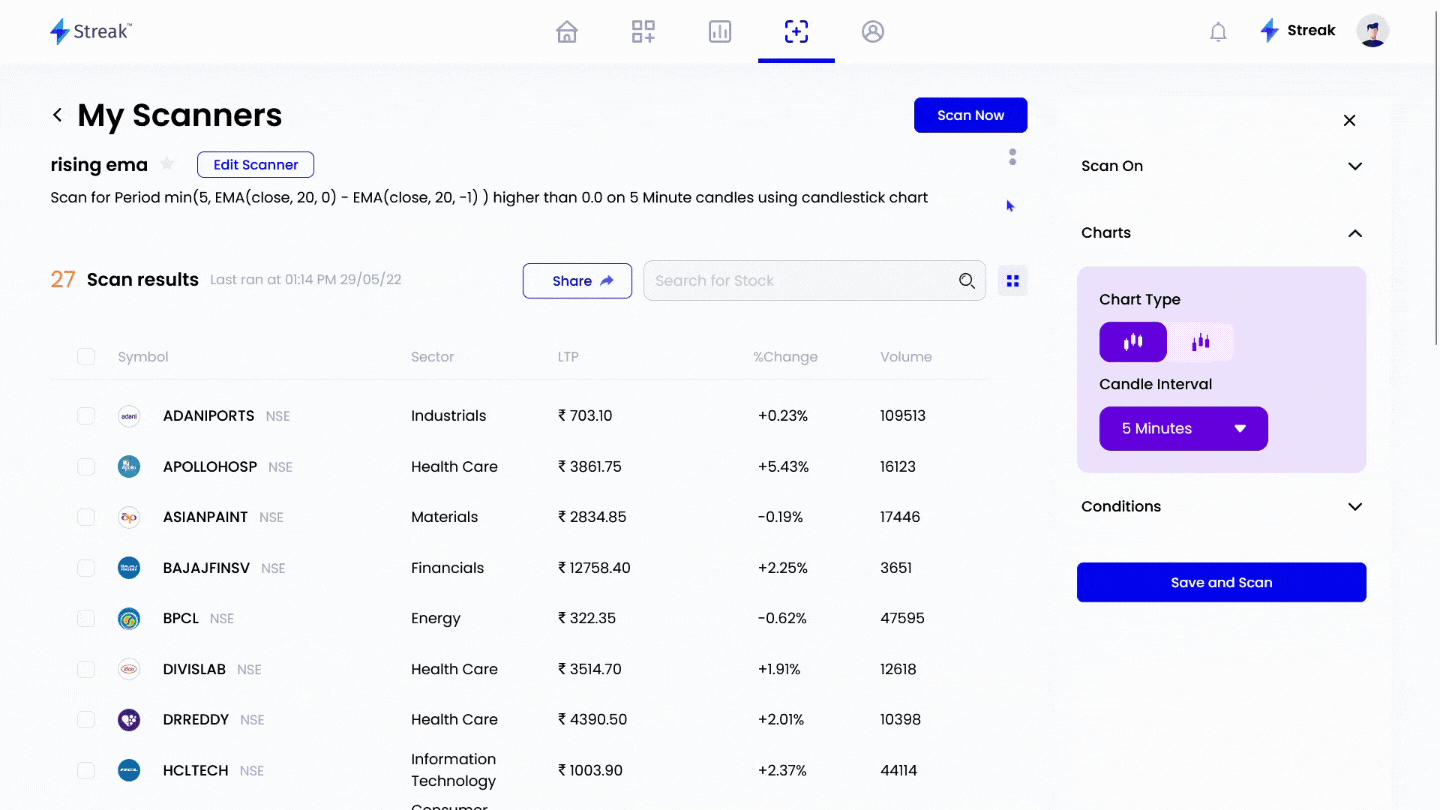Go back using the arrow beside My Scanners
The height and width of the screenshot is (810, 1440).
(58, 116)
